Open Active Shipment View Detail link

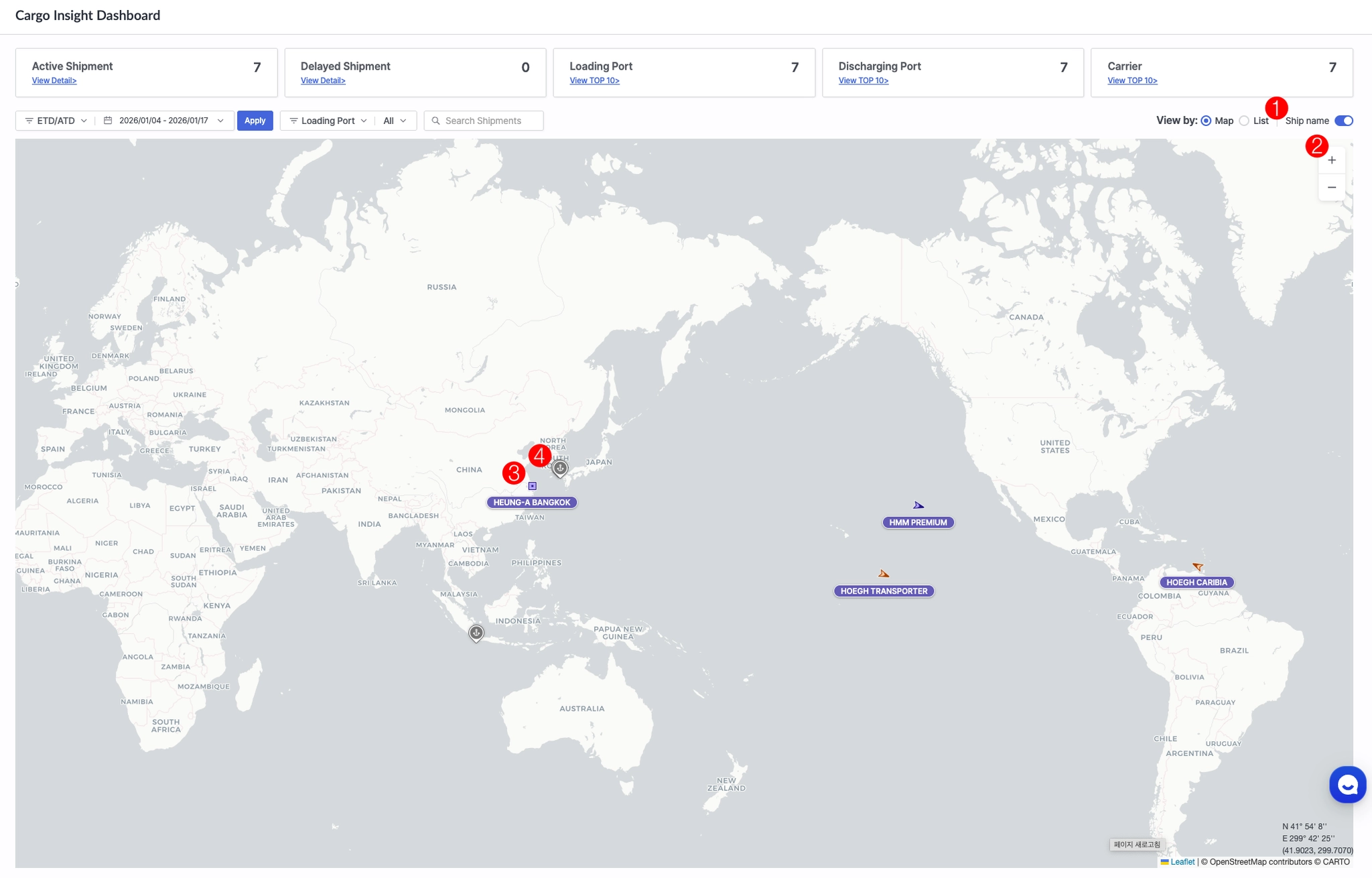point(54,80)
